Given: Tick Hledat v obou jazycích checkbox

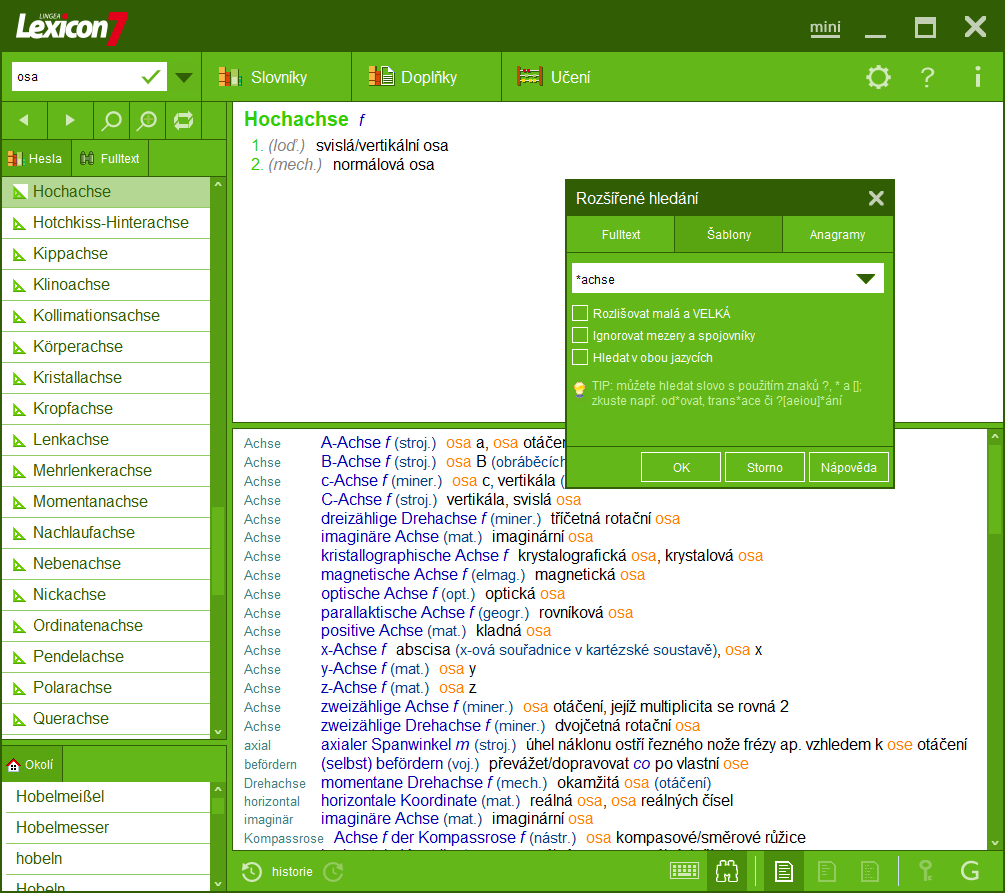Looking at the screenshot, I should (580, 357).
